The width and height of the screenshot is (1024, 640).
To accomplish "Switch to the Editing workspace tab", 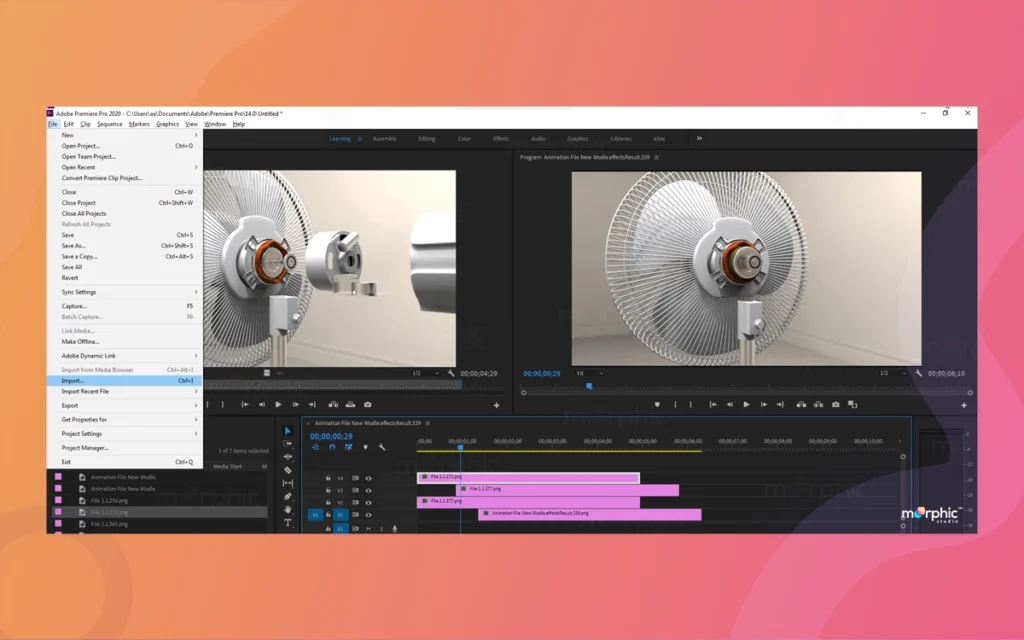I will (426, 139).
